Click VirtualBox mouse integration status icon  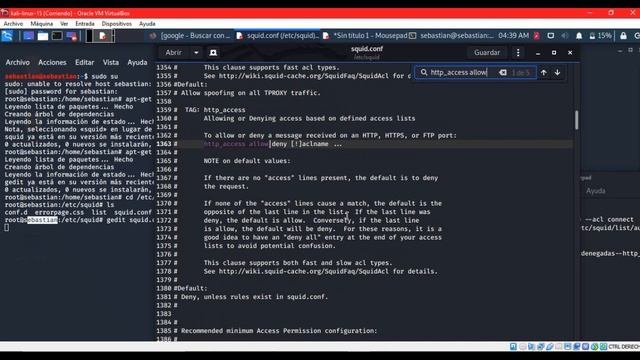[x=595, y=347]
